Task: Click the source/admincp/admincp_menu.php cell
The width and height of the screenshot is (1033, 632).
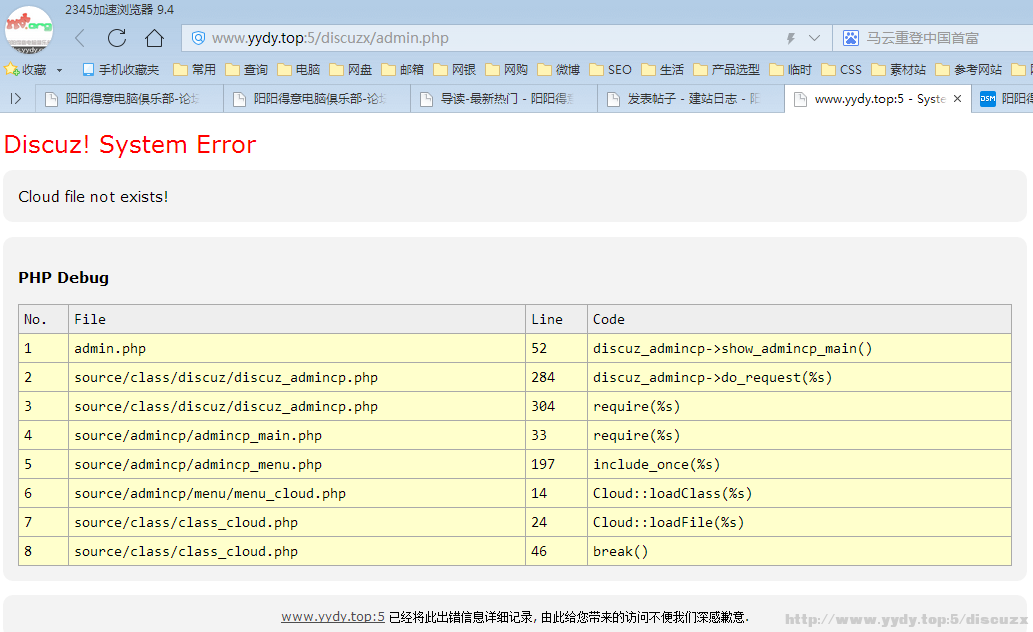Action: pos(296,464)
